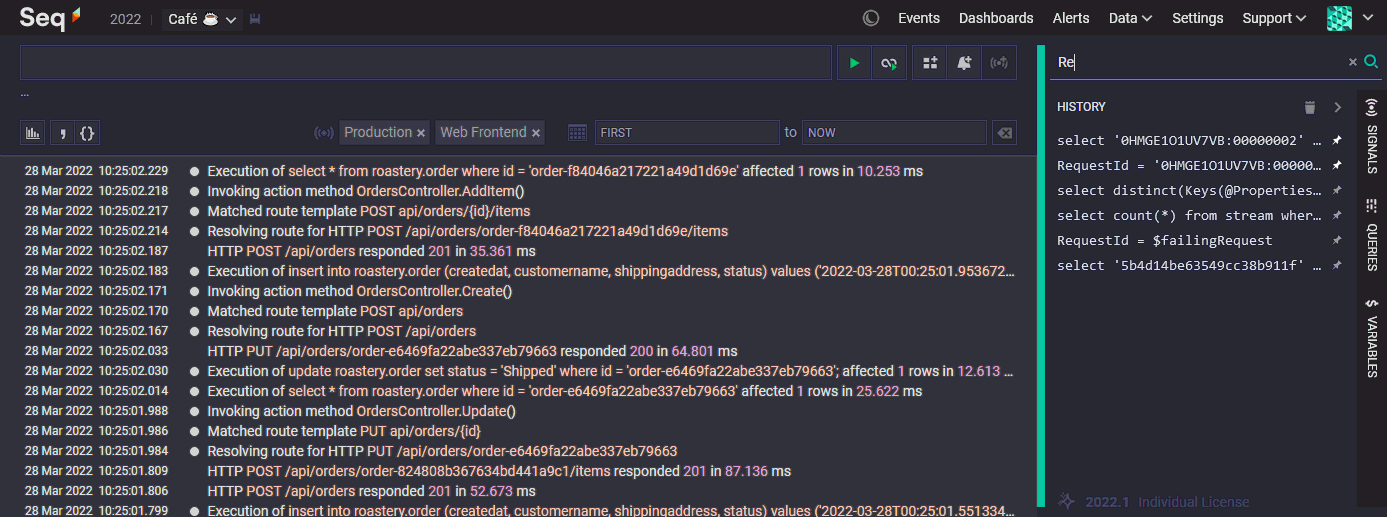Image resolution: width=1387 pixels, height=517 pixels.
Task: Click the signal radio icon left of Production
Action: coord(324,132)
